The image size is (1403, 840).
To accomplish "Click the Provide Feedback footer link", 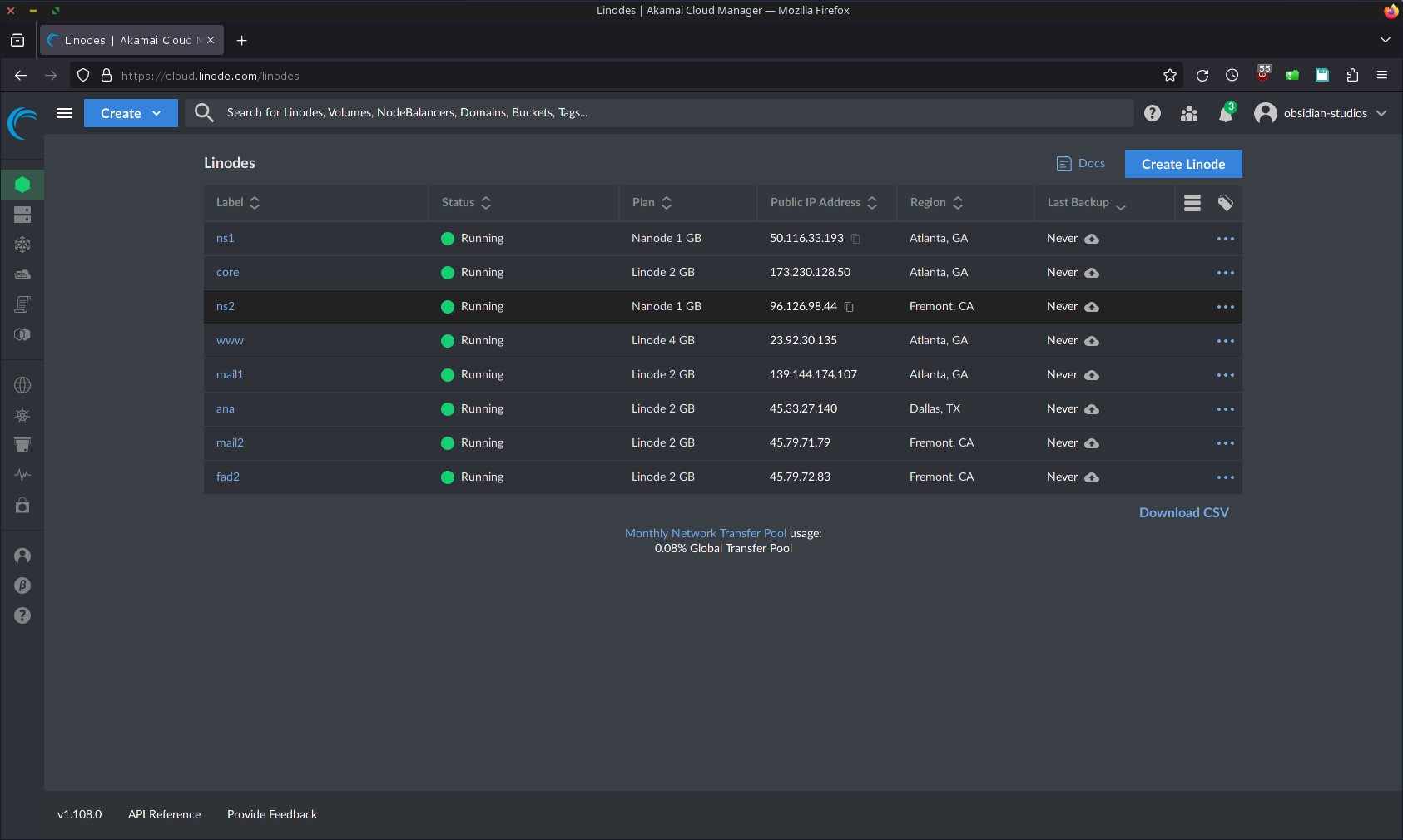I will point(272,815).
